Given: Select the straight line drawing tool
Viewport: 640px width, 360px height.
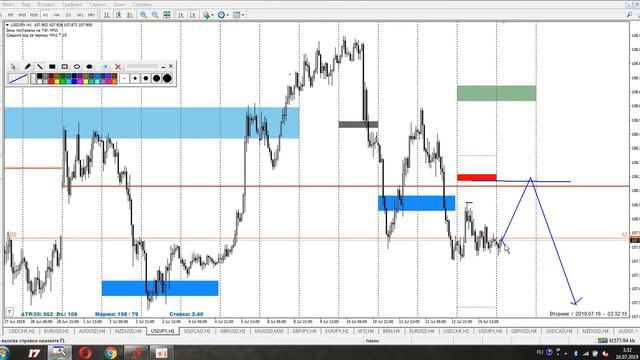Looking at the screenshot, I should pos(40,67).
